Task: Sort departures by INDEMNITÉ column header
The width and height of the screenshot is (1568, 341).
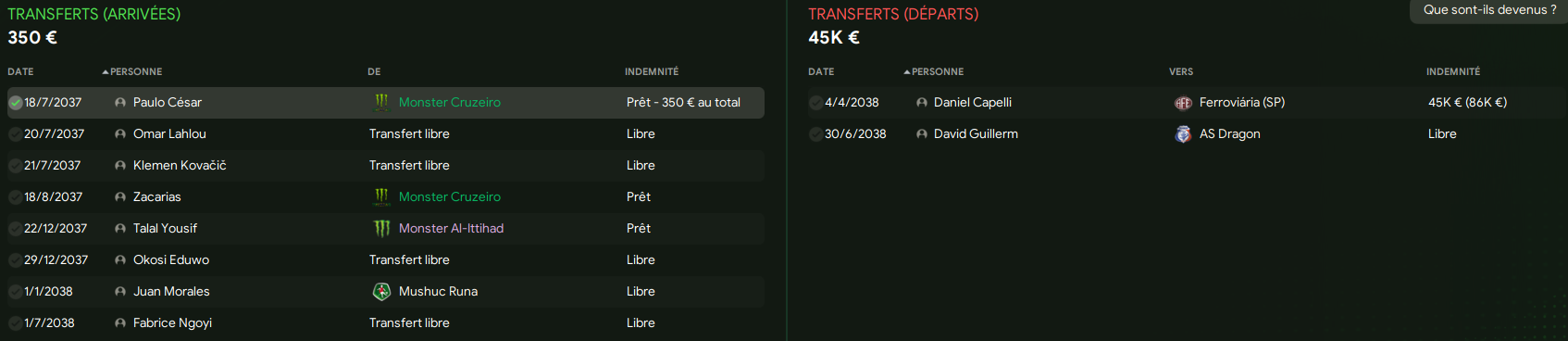Action: pyautogui.click(x=1453, y=71)
